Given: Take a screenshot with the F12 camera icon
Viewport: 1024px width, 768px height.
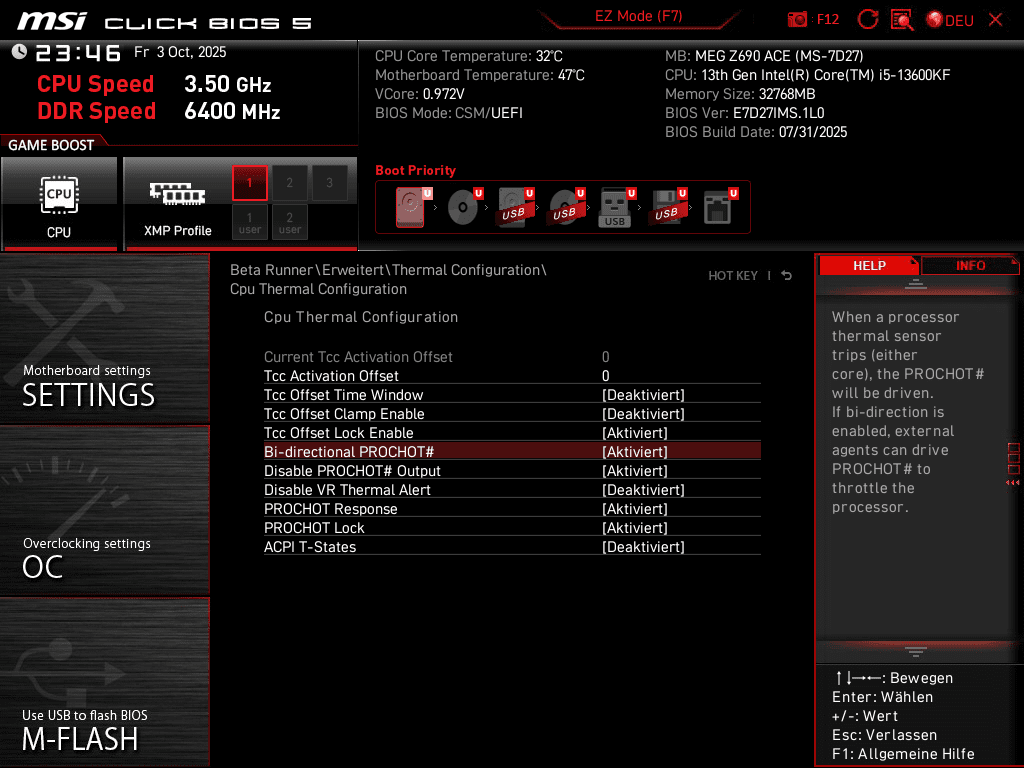Looking at the screenshot, I should 797,20.
